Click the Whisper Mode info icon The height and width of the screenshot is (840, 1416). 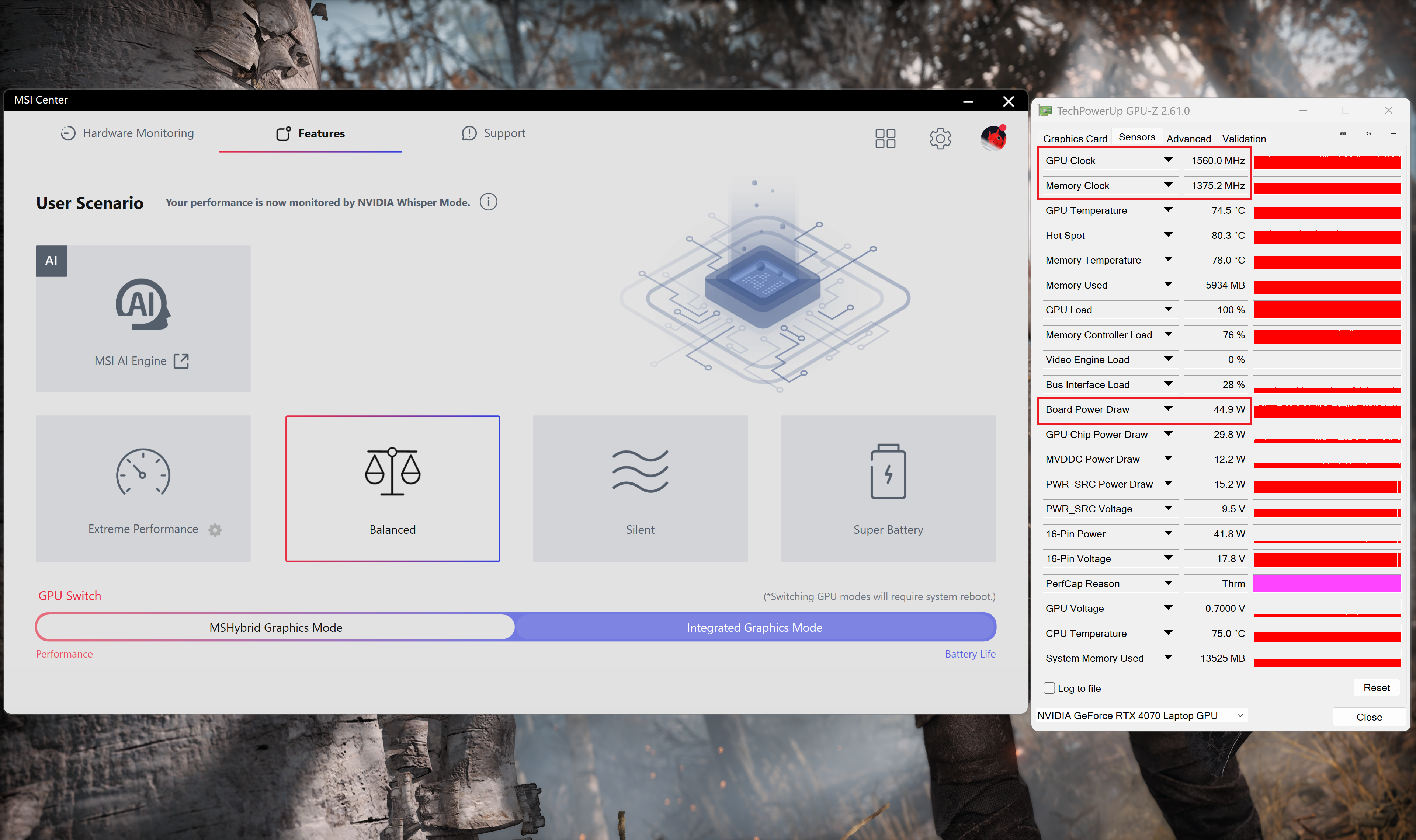[488, 202]
